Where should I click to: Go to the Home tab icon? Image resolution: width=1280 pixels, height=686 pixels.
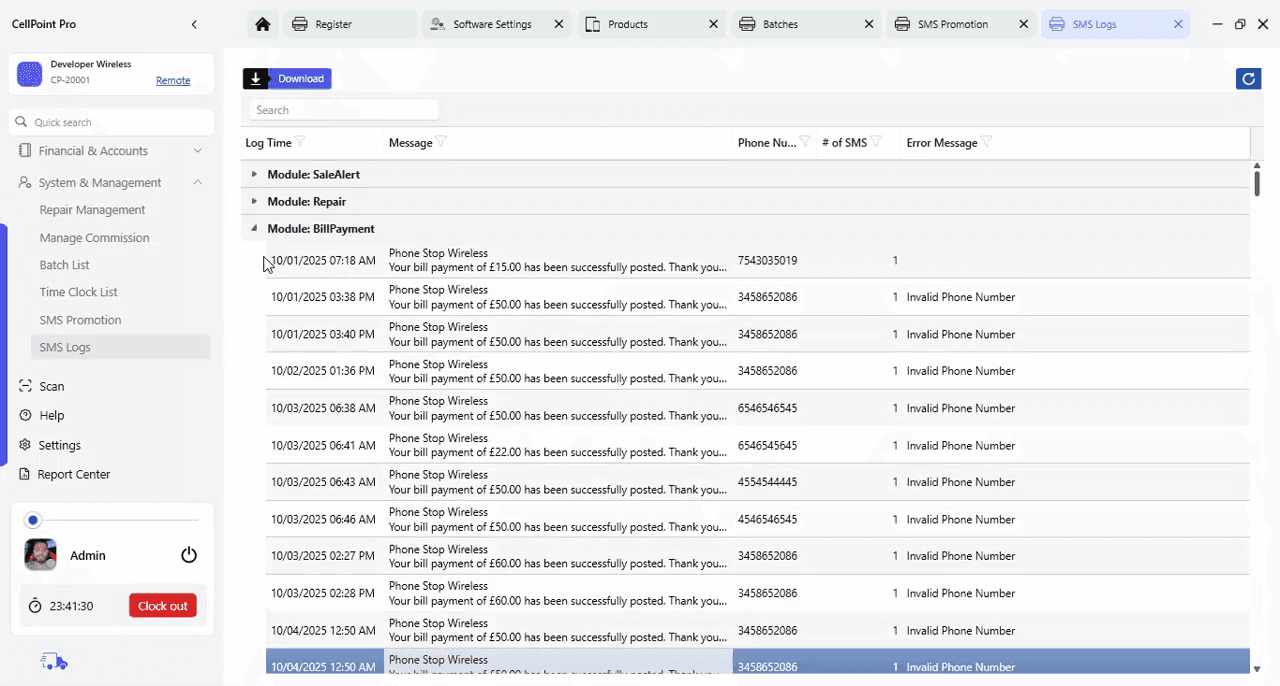(x=262, y=24)
